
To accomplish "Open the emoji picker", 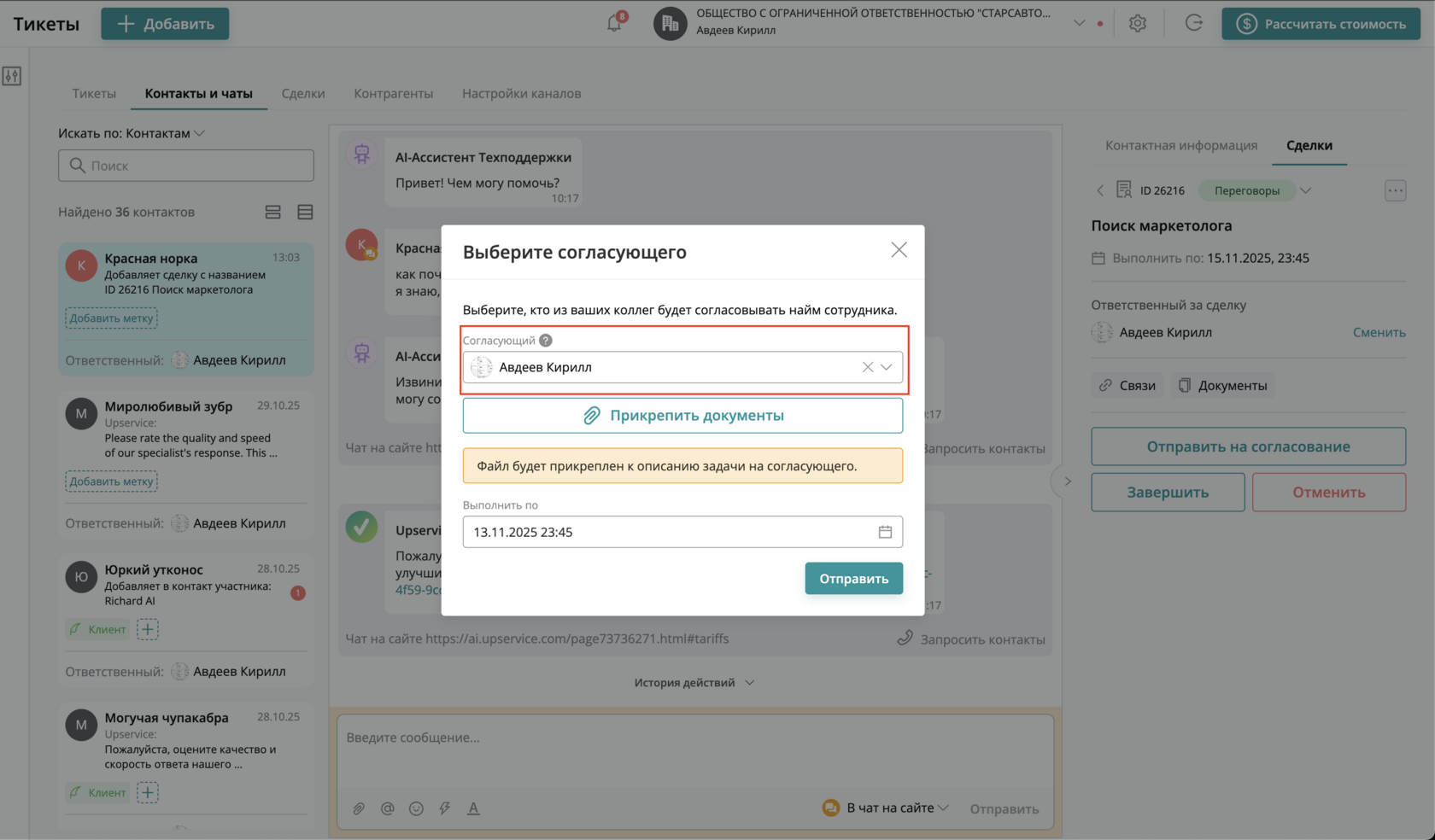I will (x=416, y=808).
